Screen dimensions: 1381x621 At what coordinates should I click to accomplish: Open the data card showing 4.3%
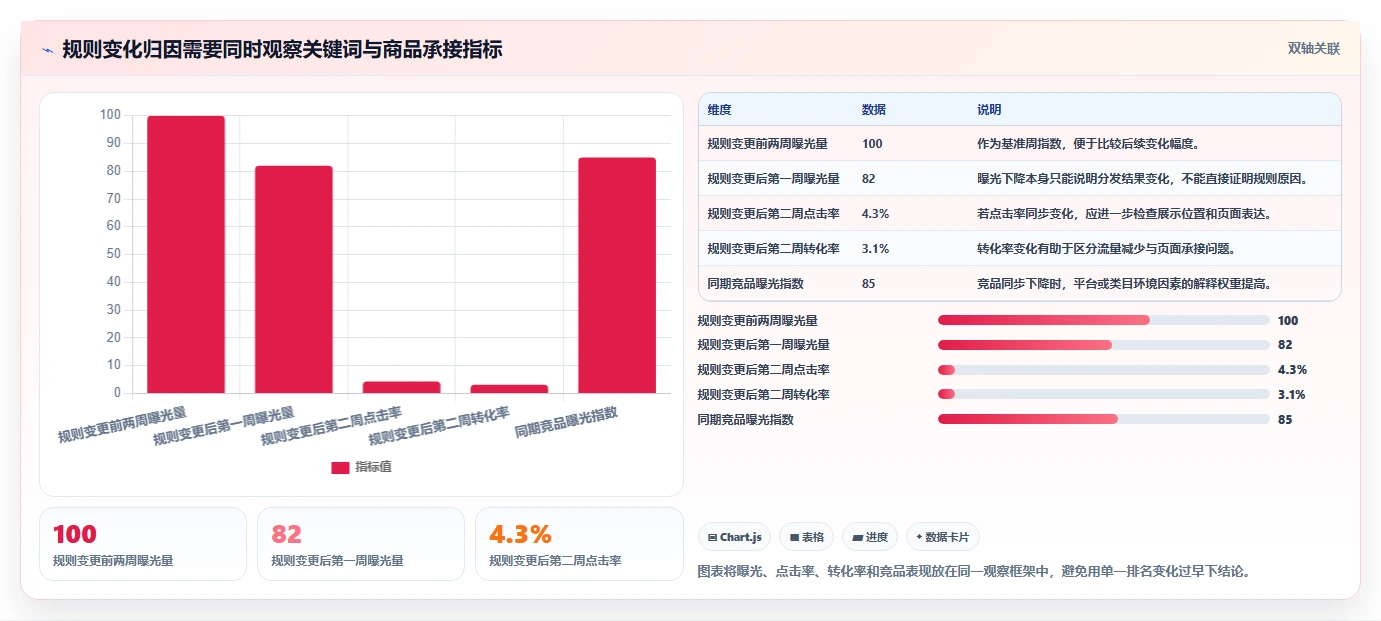pos(579,544)
